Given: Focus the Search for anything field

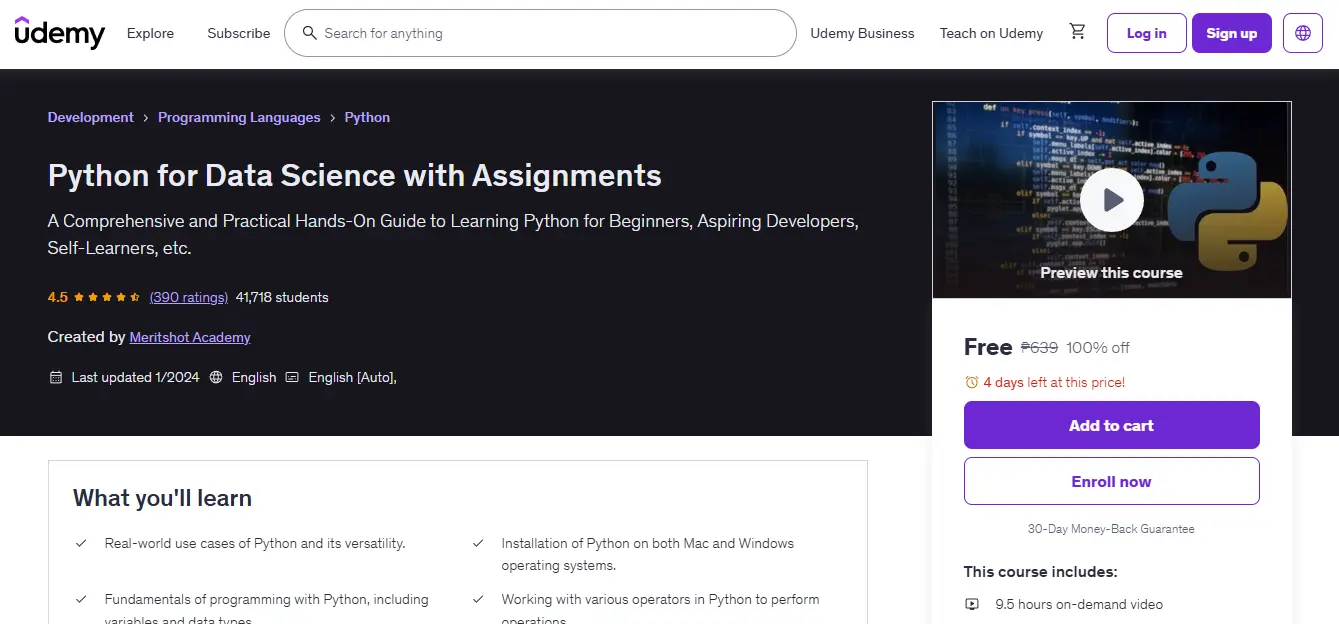Looking at the screenshot, I should [540, 33].
